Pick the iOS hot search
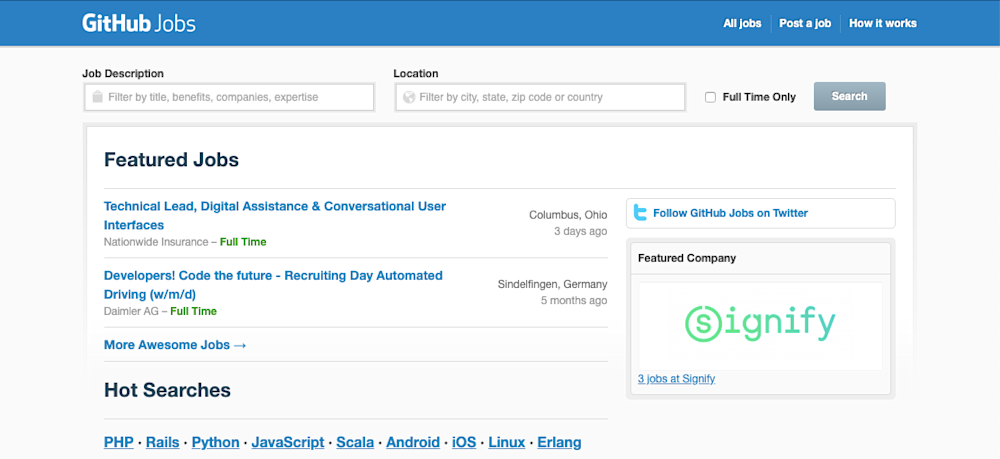This screenshot has height=459, width=1000. pos(464,442)
